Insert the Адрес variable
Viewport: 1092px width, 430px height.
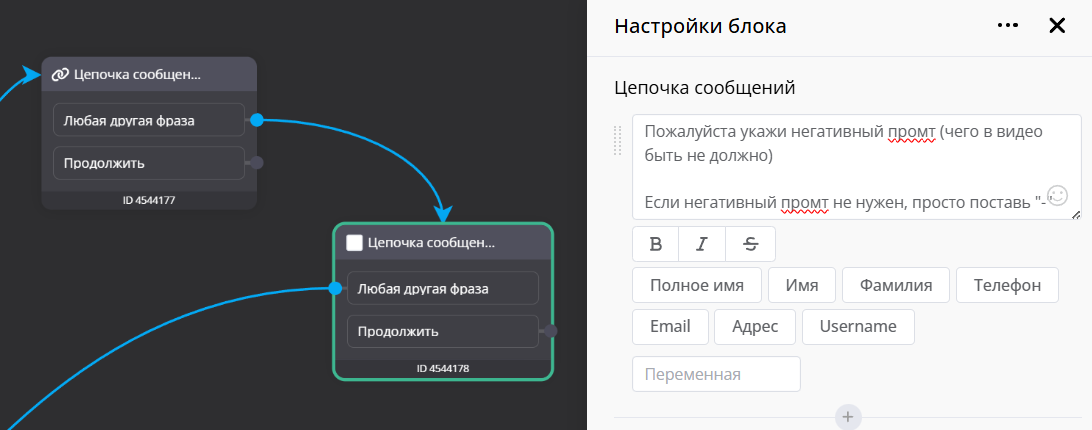(x=756, y=326)
